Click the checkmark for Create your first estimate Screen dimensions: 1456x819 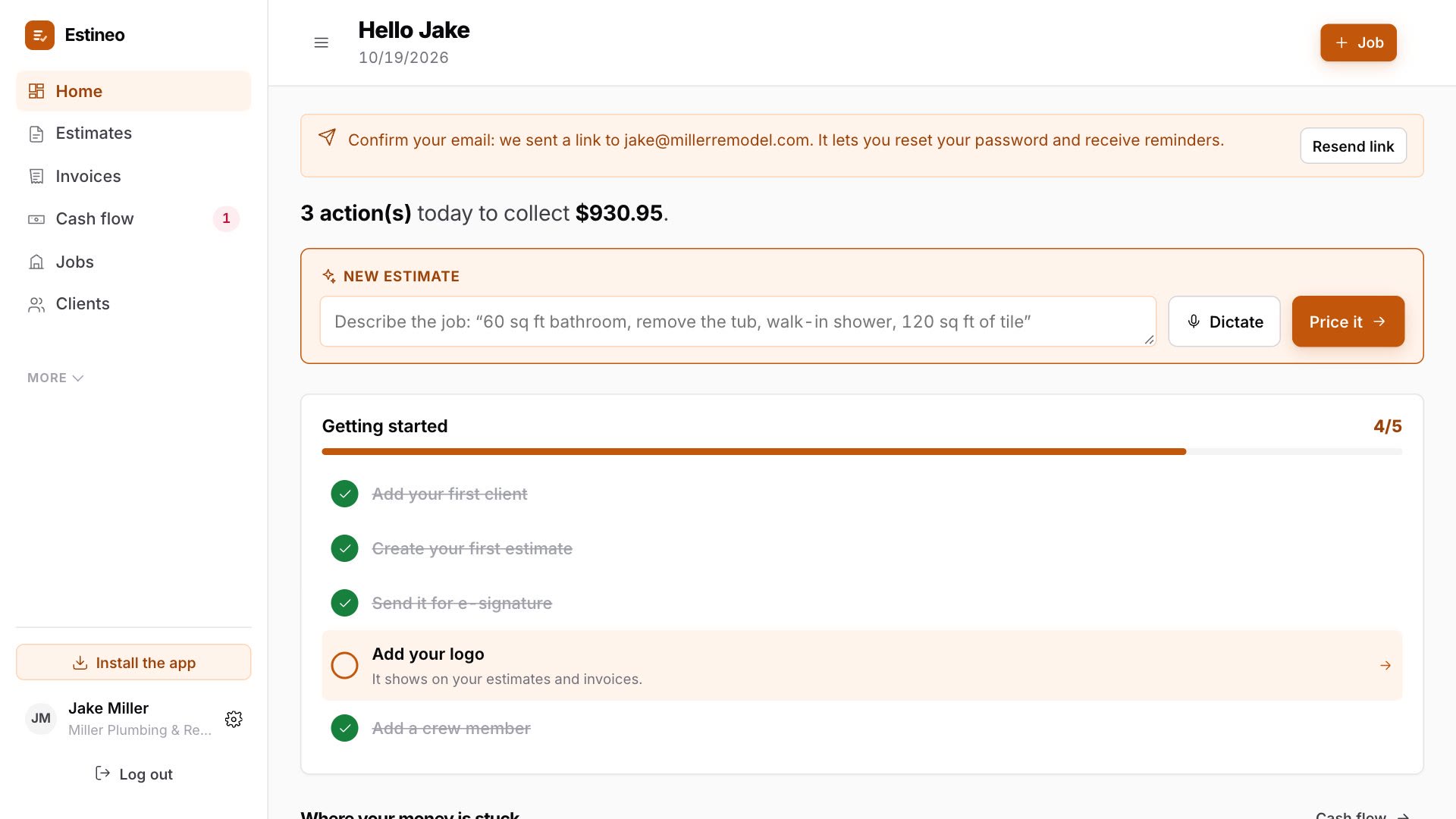(x=344, y=548)
